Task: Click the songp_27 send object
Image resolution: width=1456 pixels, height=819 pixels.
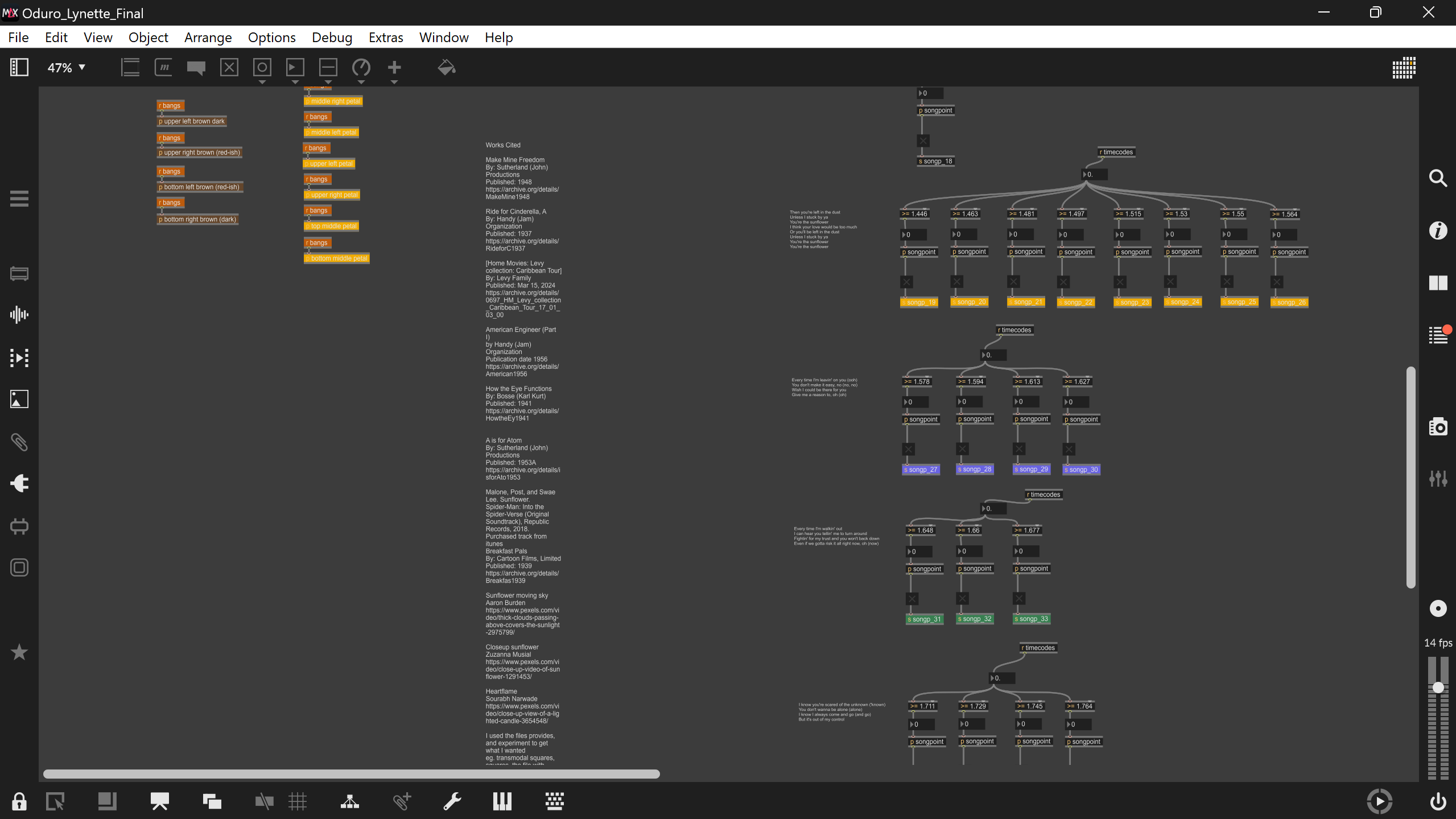Action: 920,470
